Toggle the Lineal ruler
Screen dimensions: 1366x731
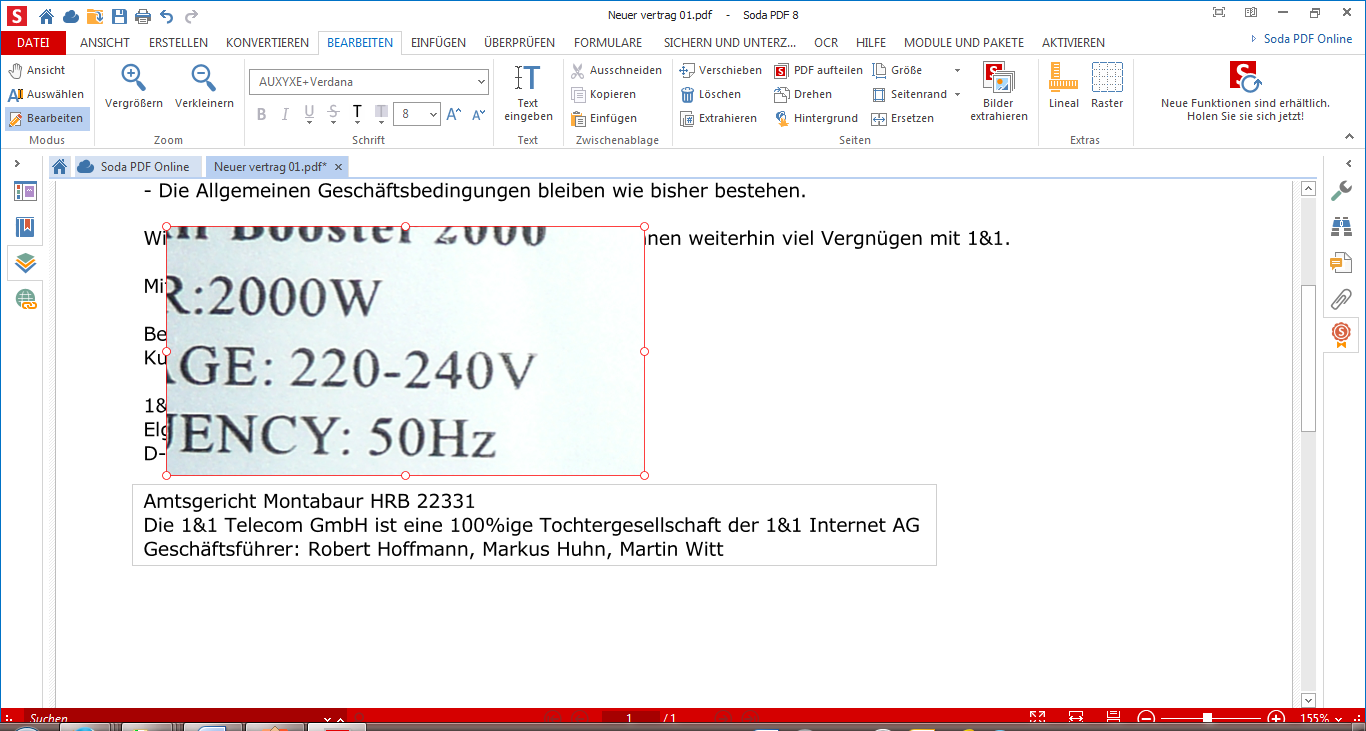coord(1064,87)
